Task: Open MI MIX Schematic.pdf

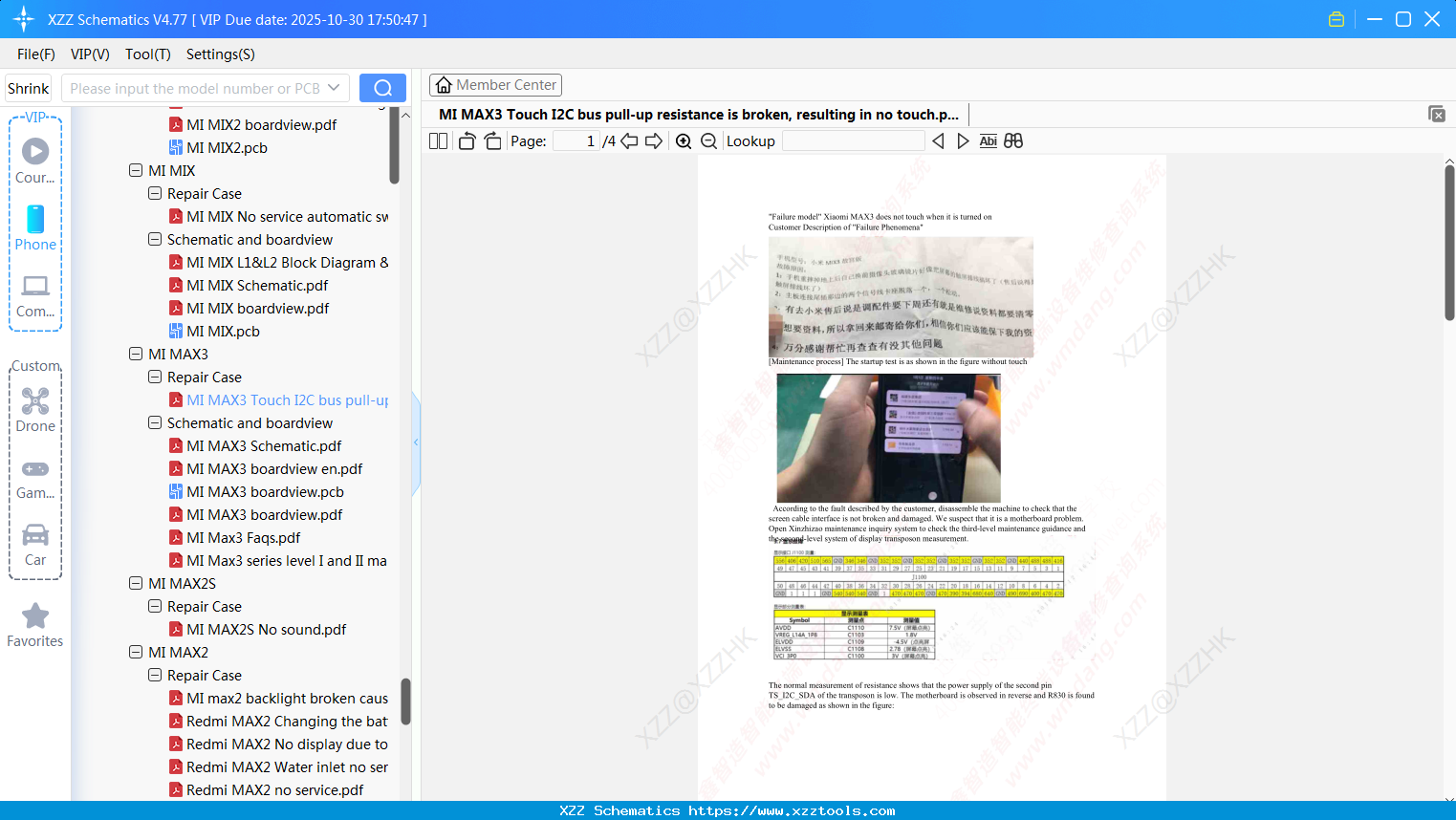Action: pos(257,285)
